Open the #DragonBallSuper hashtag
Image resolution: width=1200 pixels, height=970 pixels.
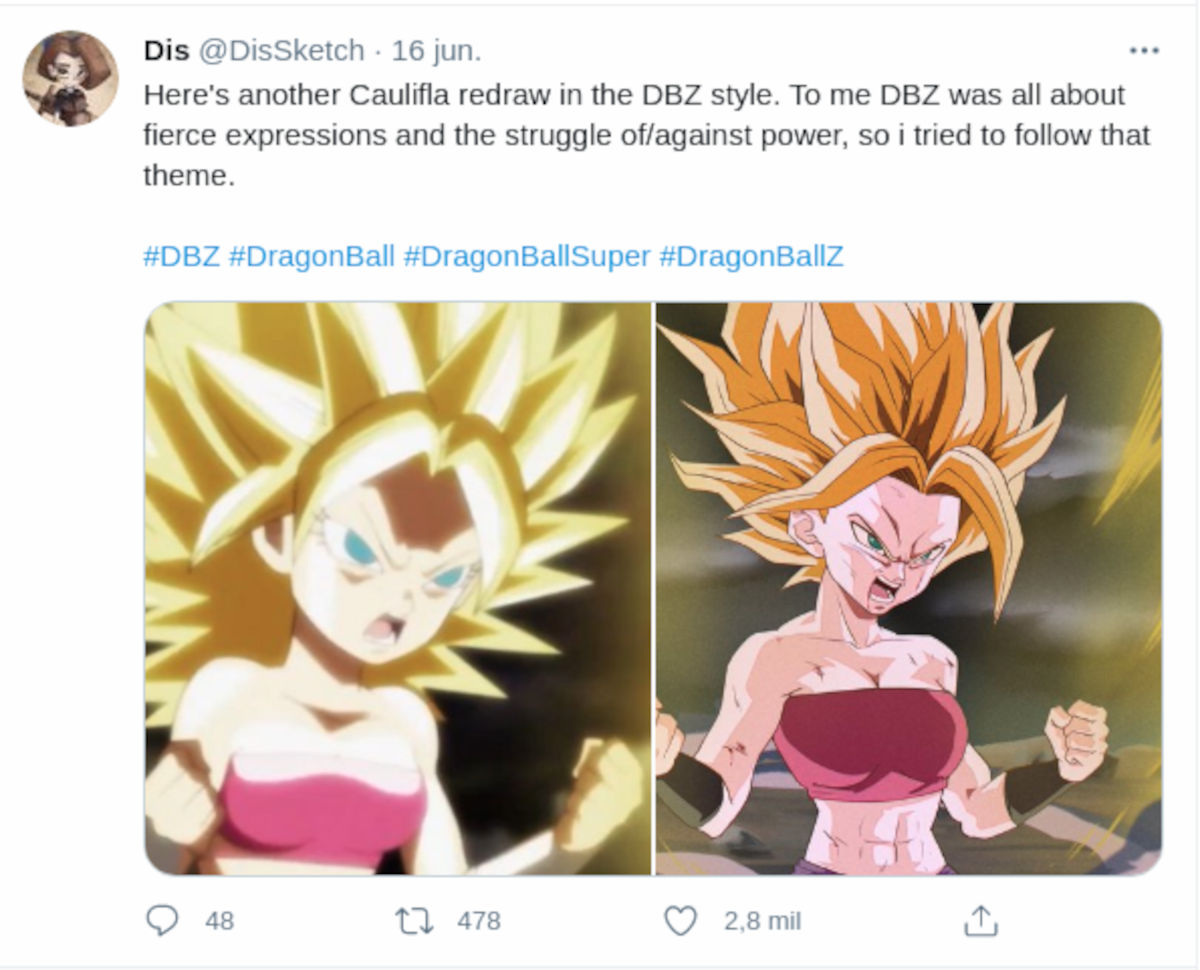pos(526,256)
